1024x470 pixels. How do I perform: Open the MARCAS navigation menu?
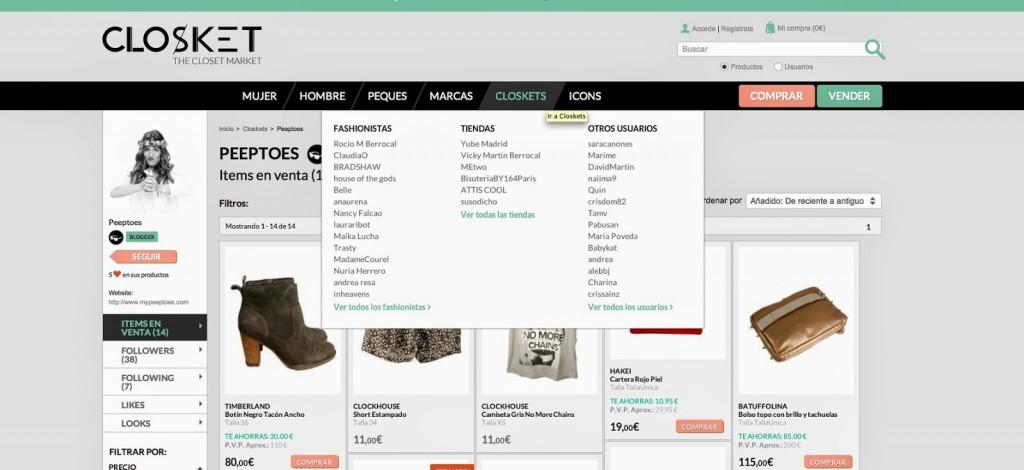point(451,96)
